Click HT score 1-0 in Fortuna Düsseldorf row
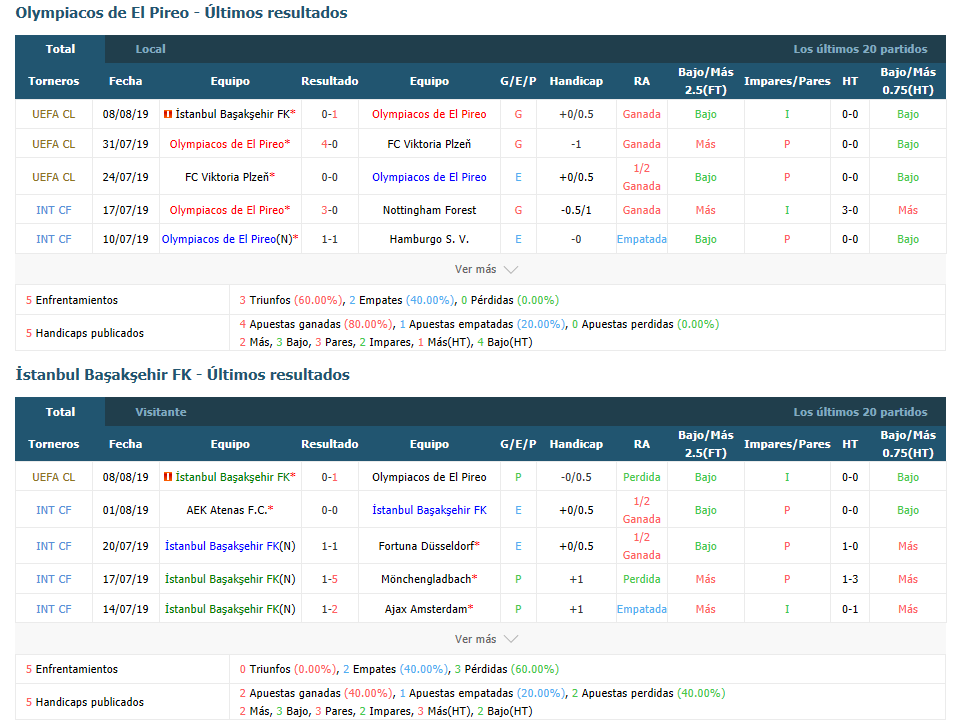Image resolution: width=956 pixels, height=728 pixels. click(850, 546)
